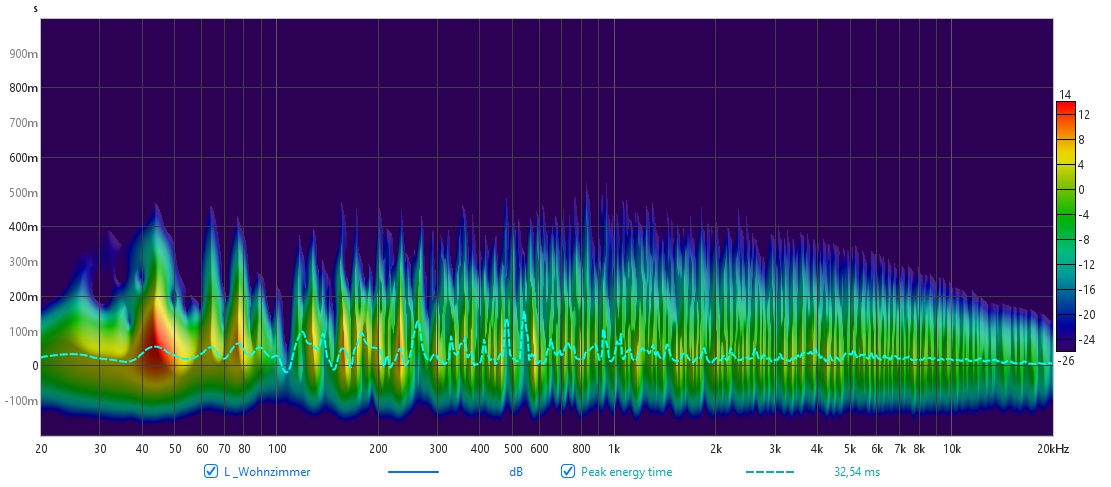1111x487 pixels.
Task: Toggle the Peak energy time checkbox
Action: point(568,472)
